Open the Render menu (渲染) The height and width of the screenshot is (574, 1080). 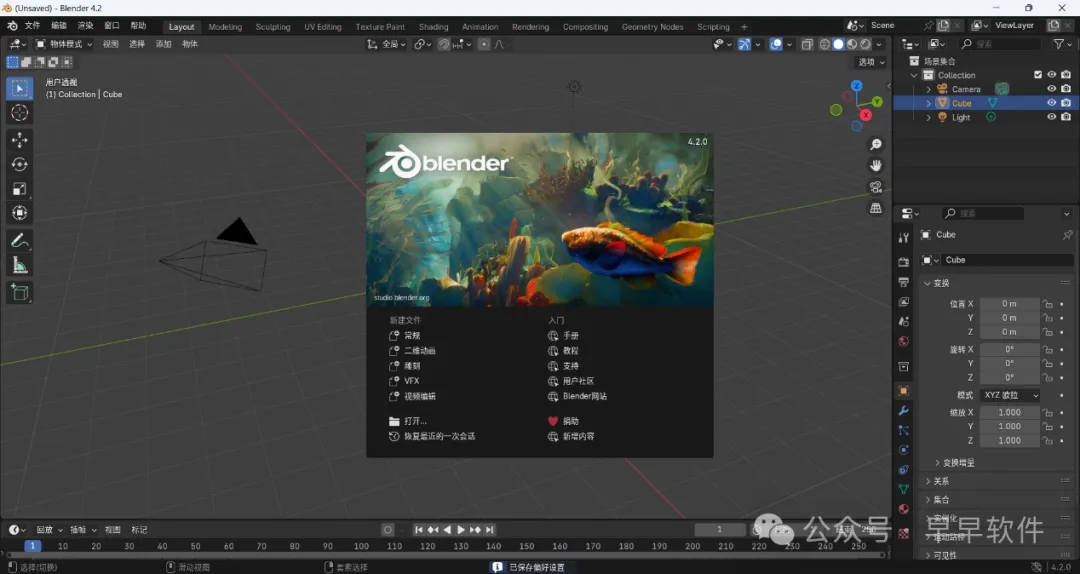click(x=85, y=25)
